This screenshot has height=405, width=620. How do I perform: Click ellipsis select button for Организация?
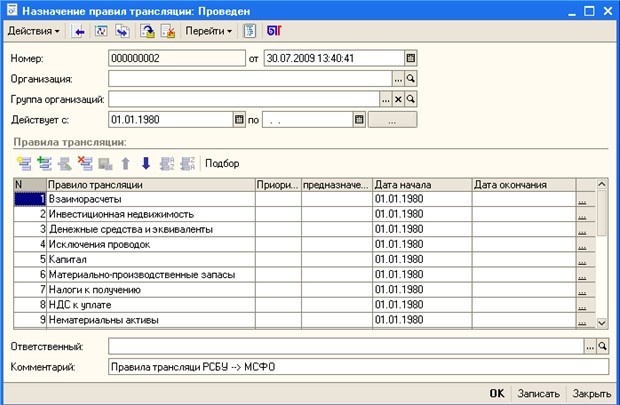pos(398,79)
